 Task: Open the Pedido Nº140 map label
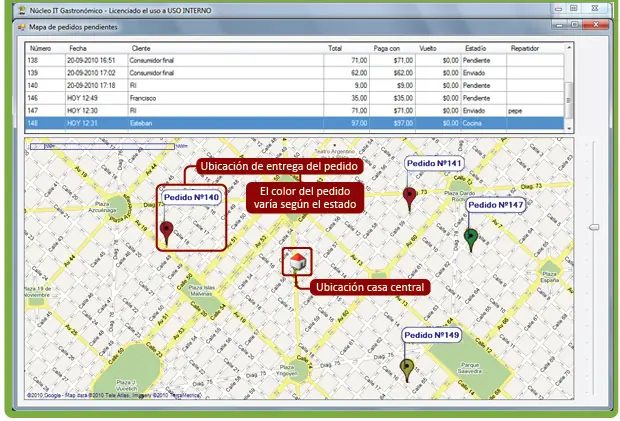coord(191,197)
